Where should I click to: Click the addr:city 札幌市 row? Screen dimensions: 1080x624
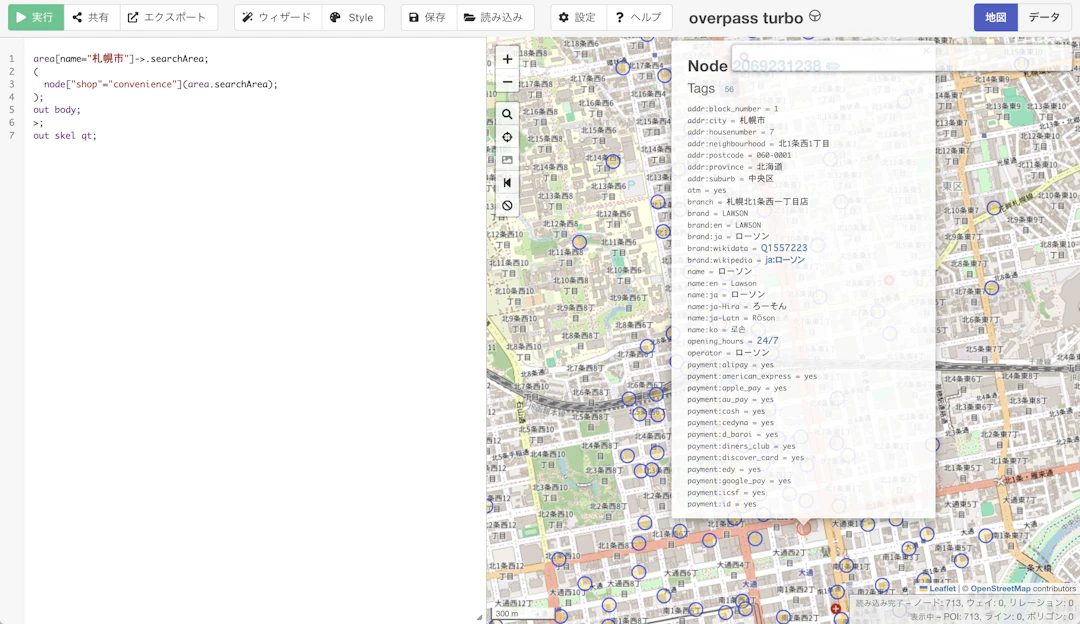pyautogui.click(x=726, y=121)
